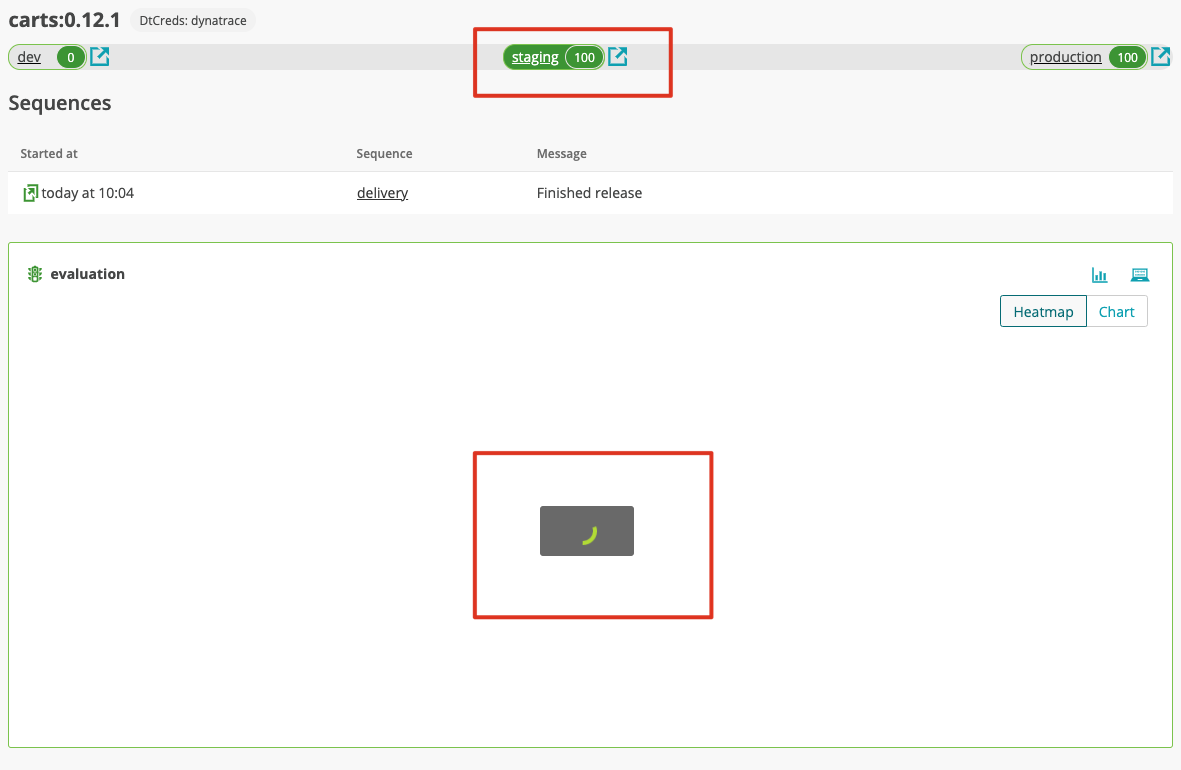
Task: Select the dev stage badge
Action: (x=47, y=57)
